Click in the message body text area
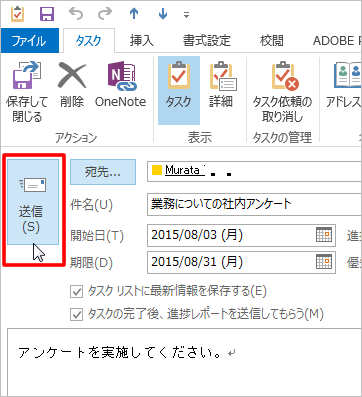The width and height of the screenshot is (362, 397). point(185,362)
